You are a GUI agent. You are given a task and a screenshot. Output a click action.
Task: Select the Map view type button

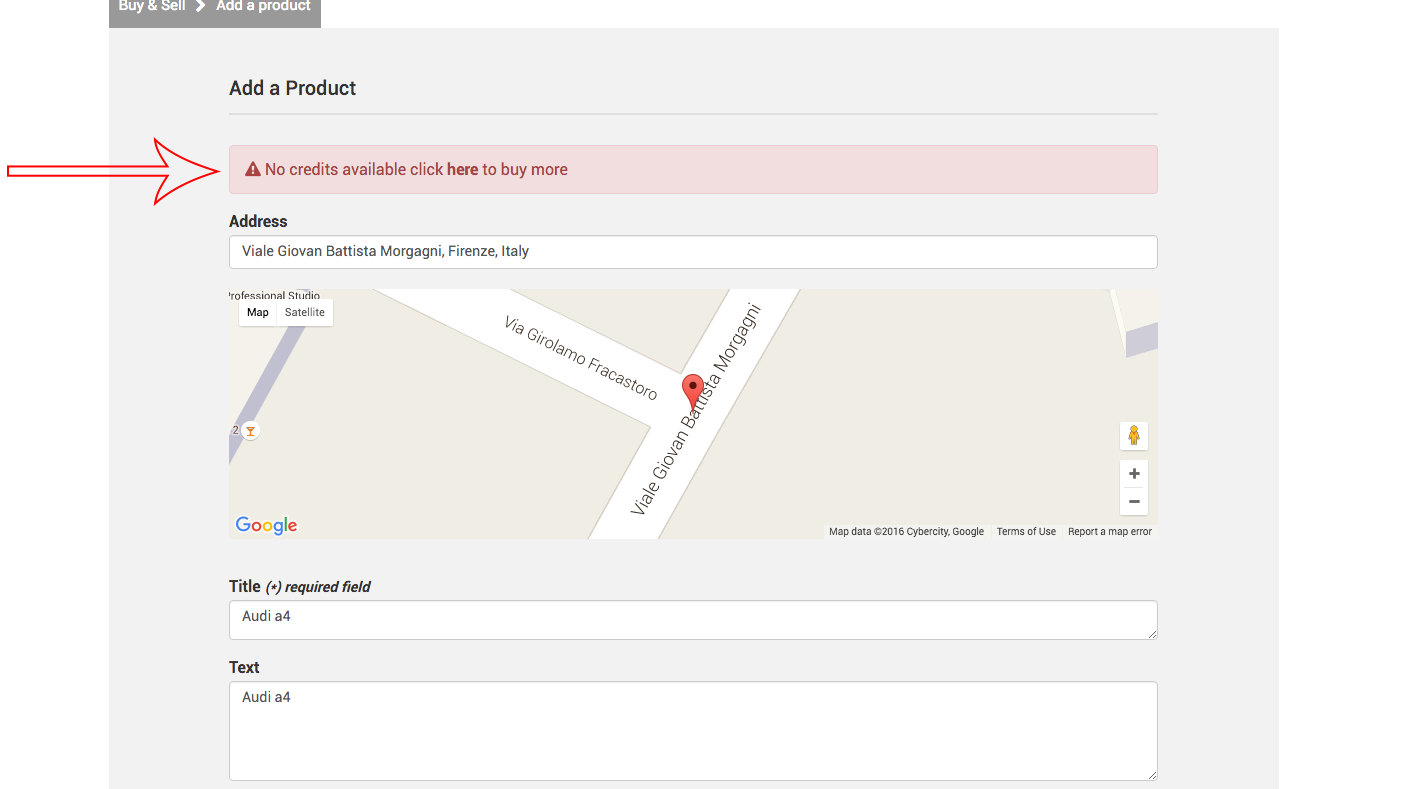[258, 312]
